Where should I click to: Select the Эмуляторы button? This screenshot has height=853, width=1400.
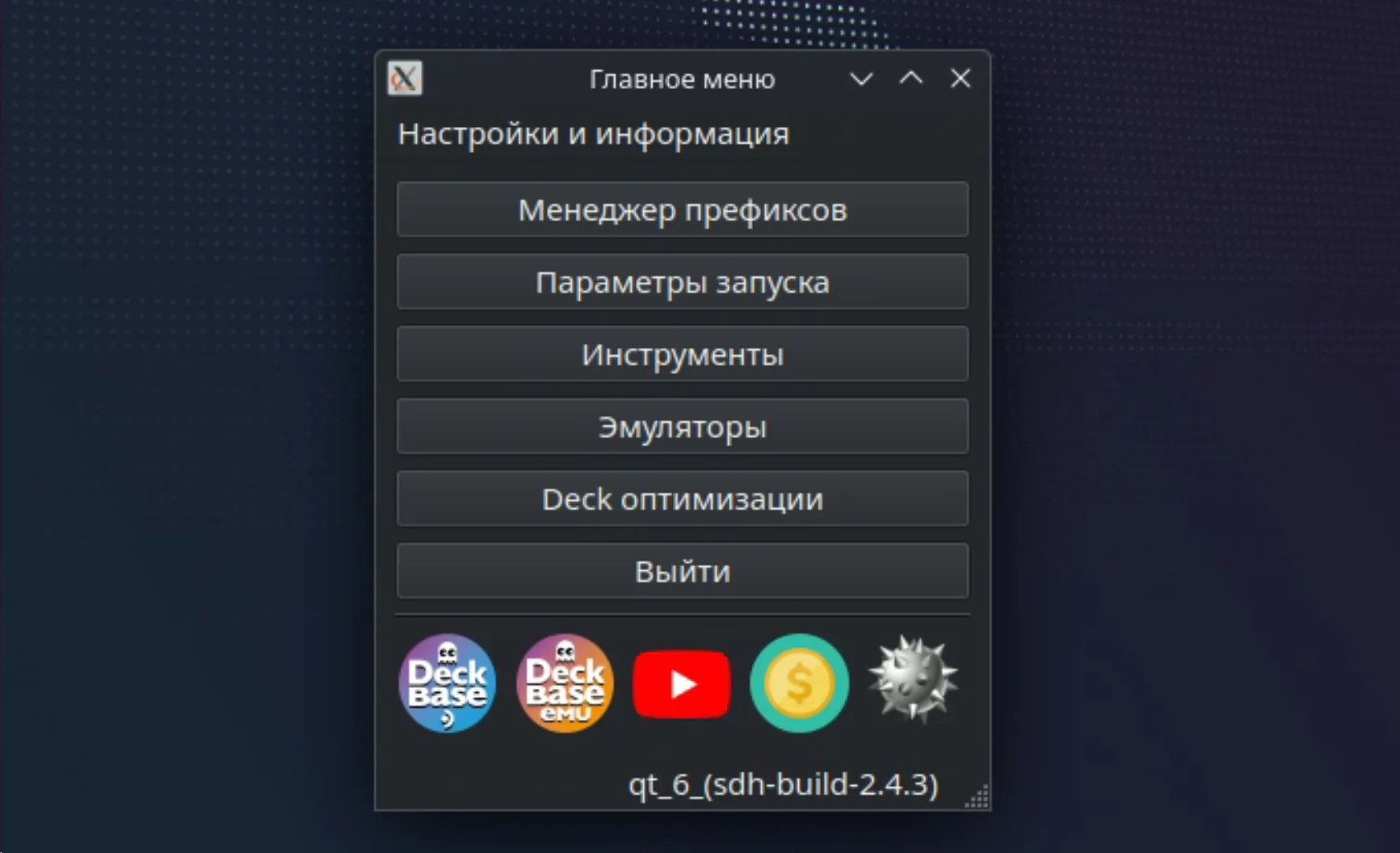[x=683, y=426]
